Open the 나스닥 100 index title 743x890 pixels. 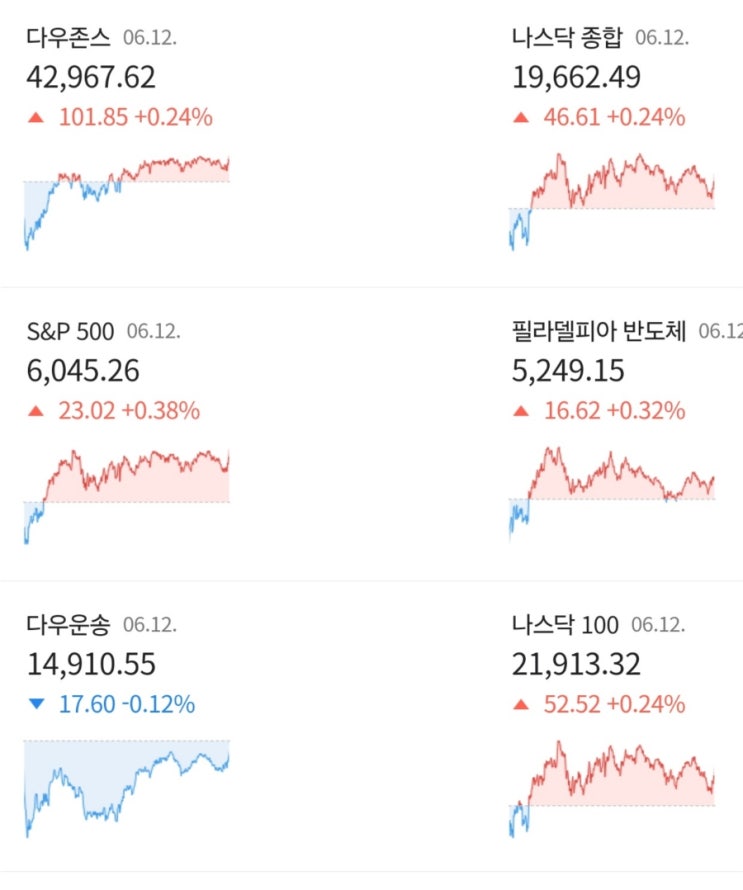pos(564,624)
